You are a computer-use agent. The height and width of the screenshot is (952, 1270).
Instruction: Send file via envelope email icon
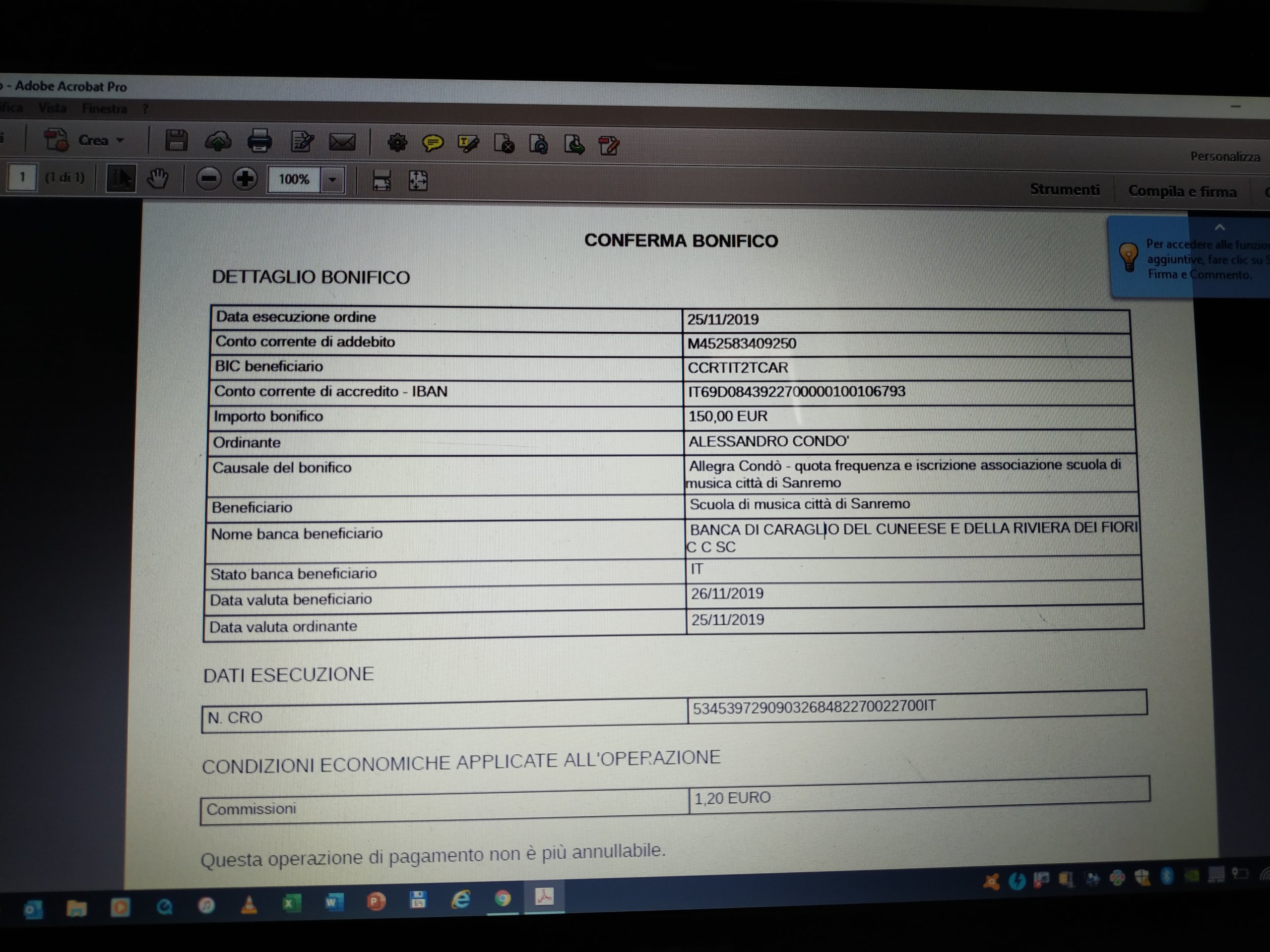342,142
